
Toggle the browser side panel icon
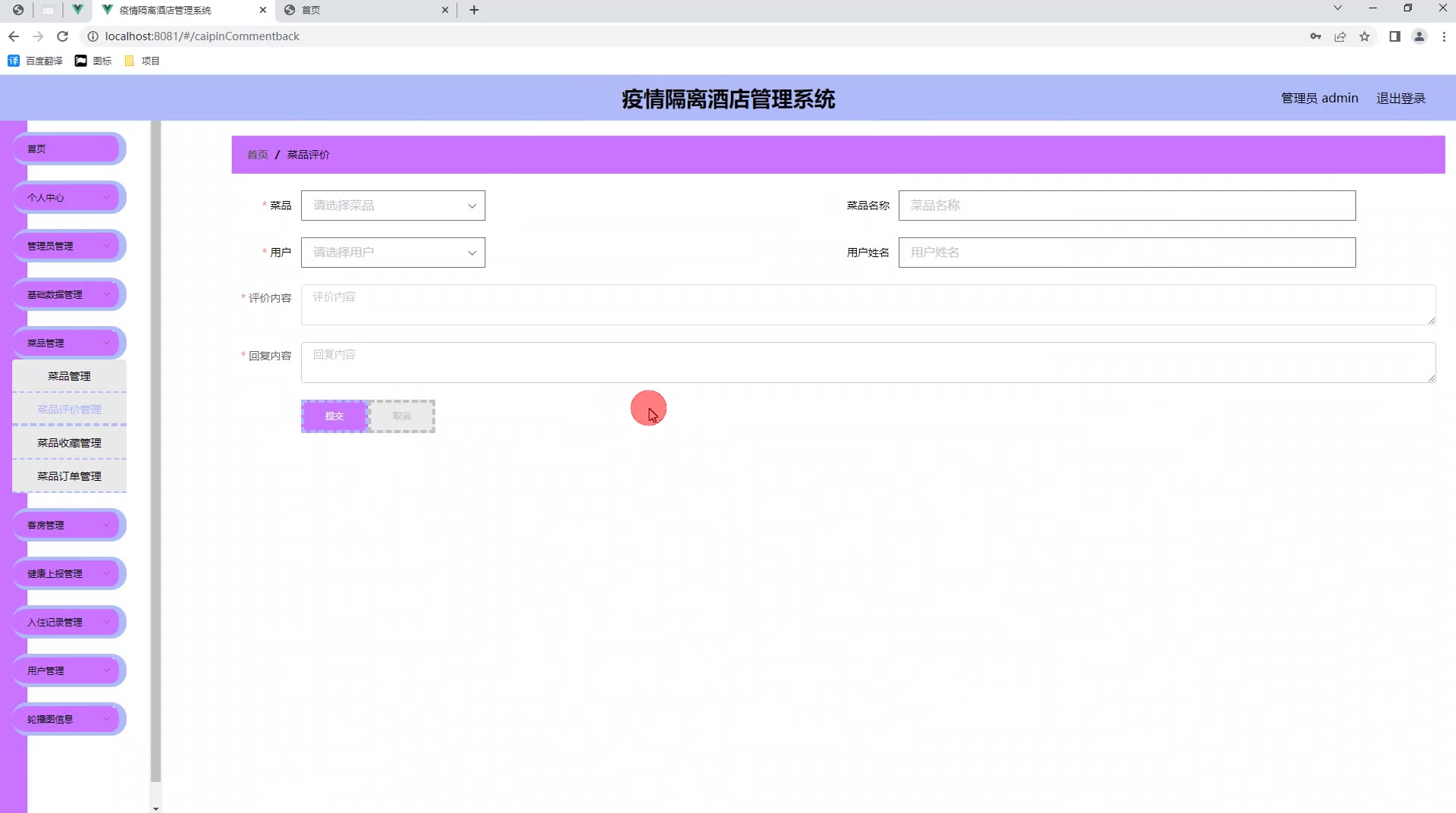(x=1395, y=36)
